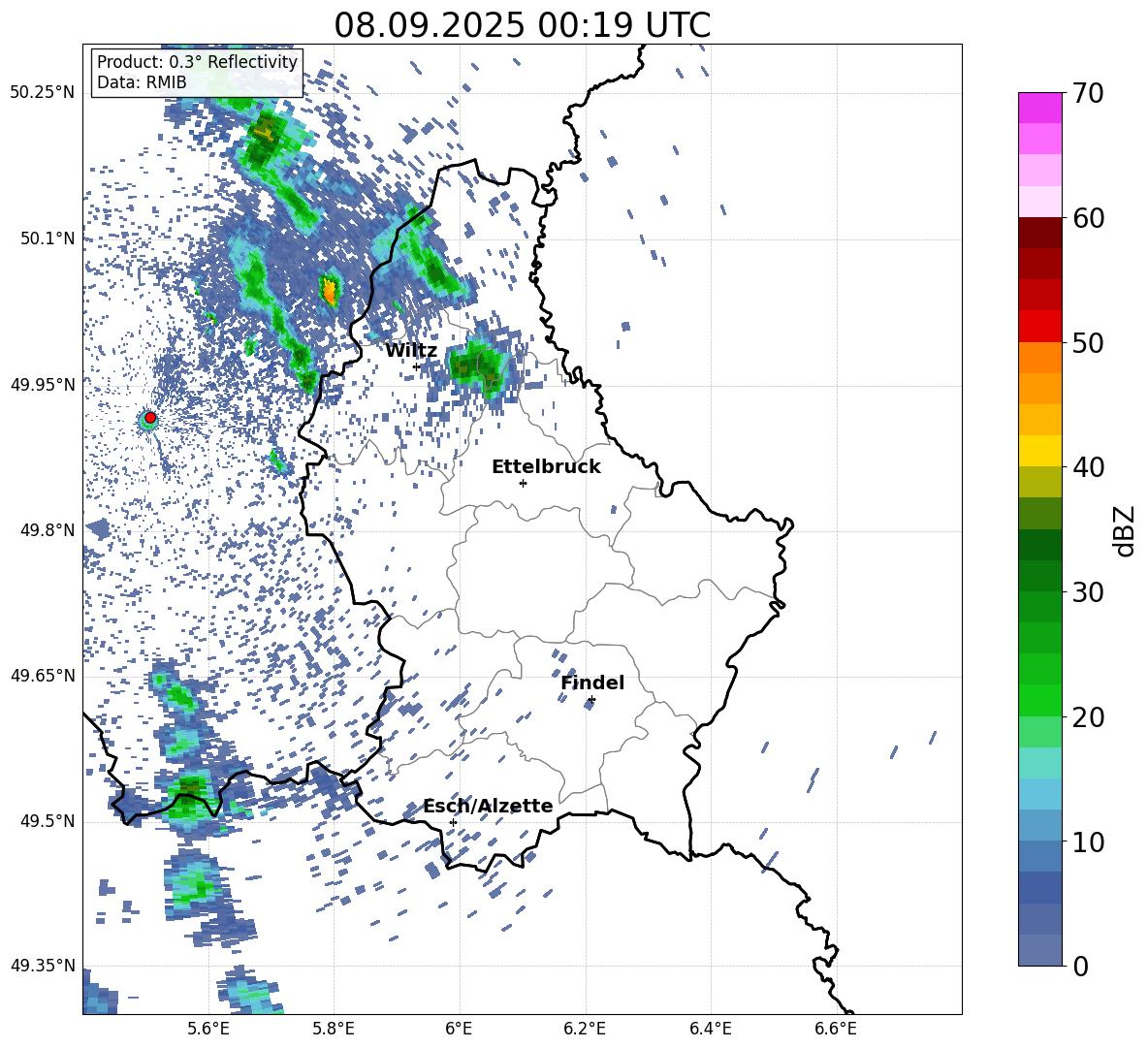Click the 50.1°N latitude label
Viewport: 1148px width, 1048px height.
point(48,238)
